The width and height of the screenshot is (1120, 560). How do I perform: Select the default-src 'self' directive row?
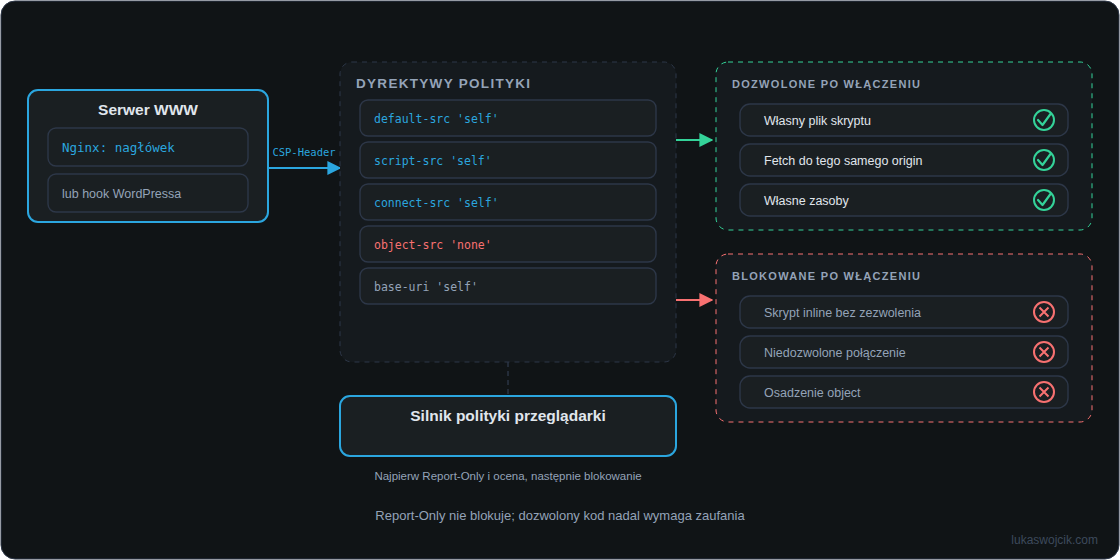pyautogui.click(x=508, y=118)
